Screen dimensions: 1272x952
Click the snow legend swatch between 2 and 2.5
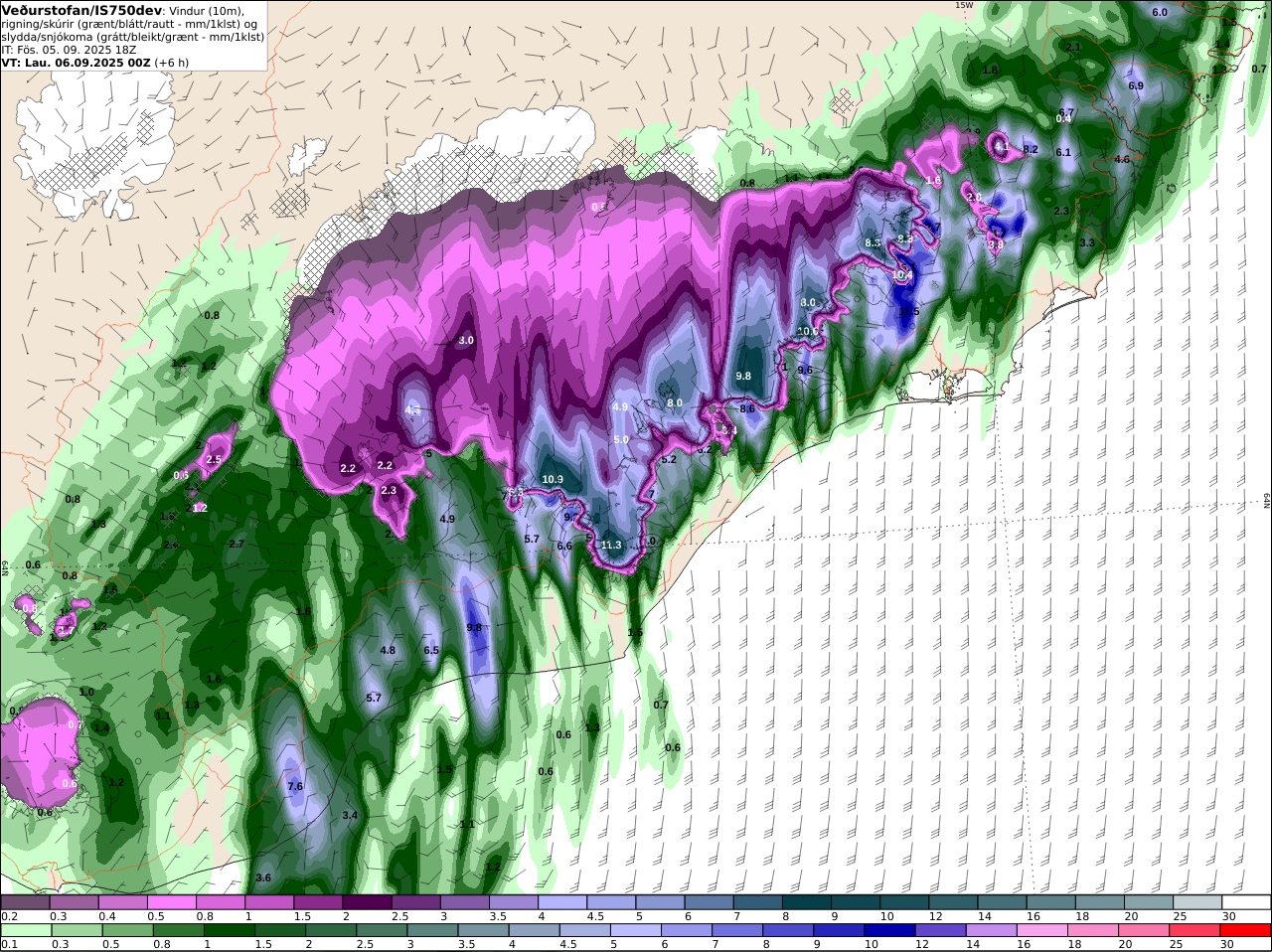tap(367, 901)
